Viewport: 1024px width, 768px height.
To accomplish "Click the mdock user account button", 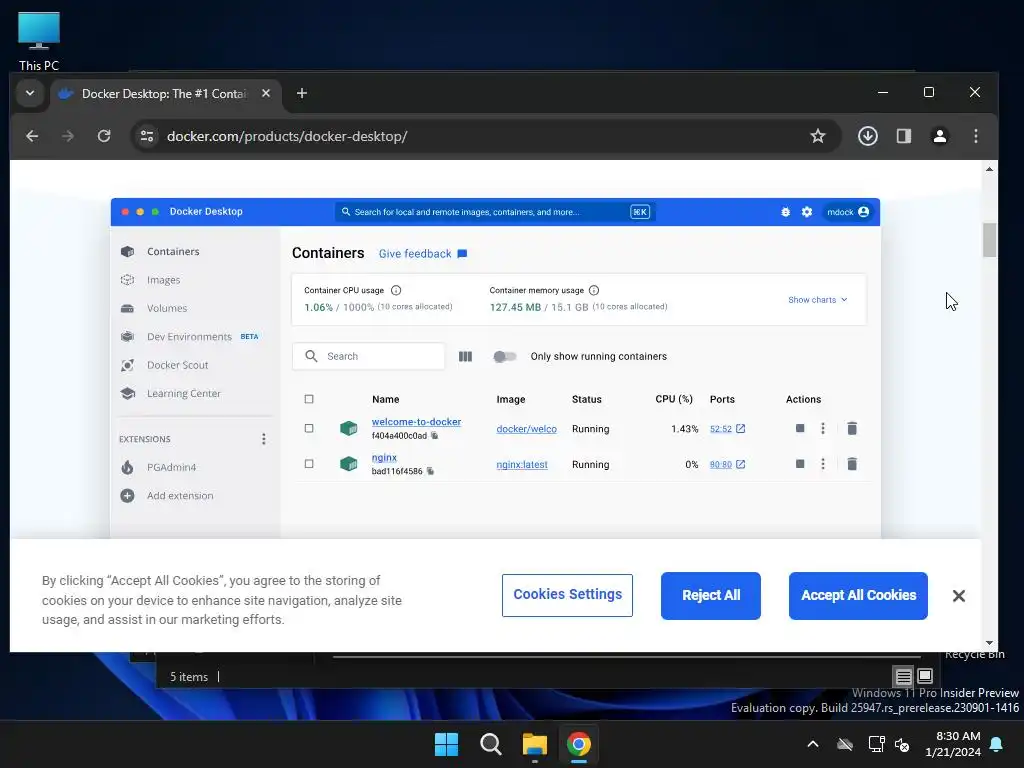I will pos(848,212).
